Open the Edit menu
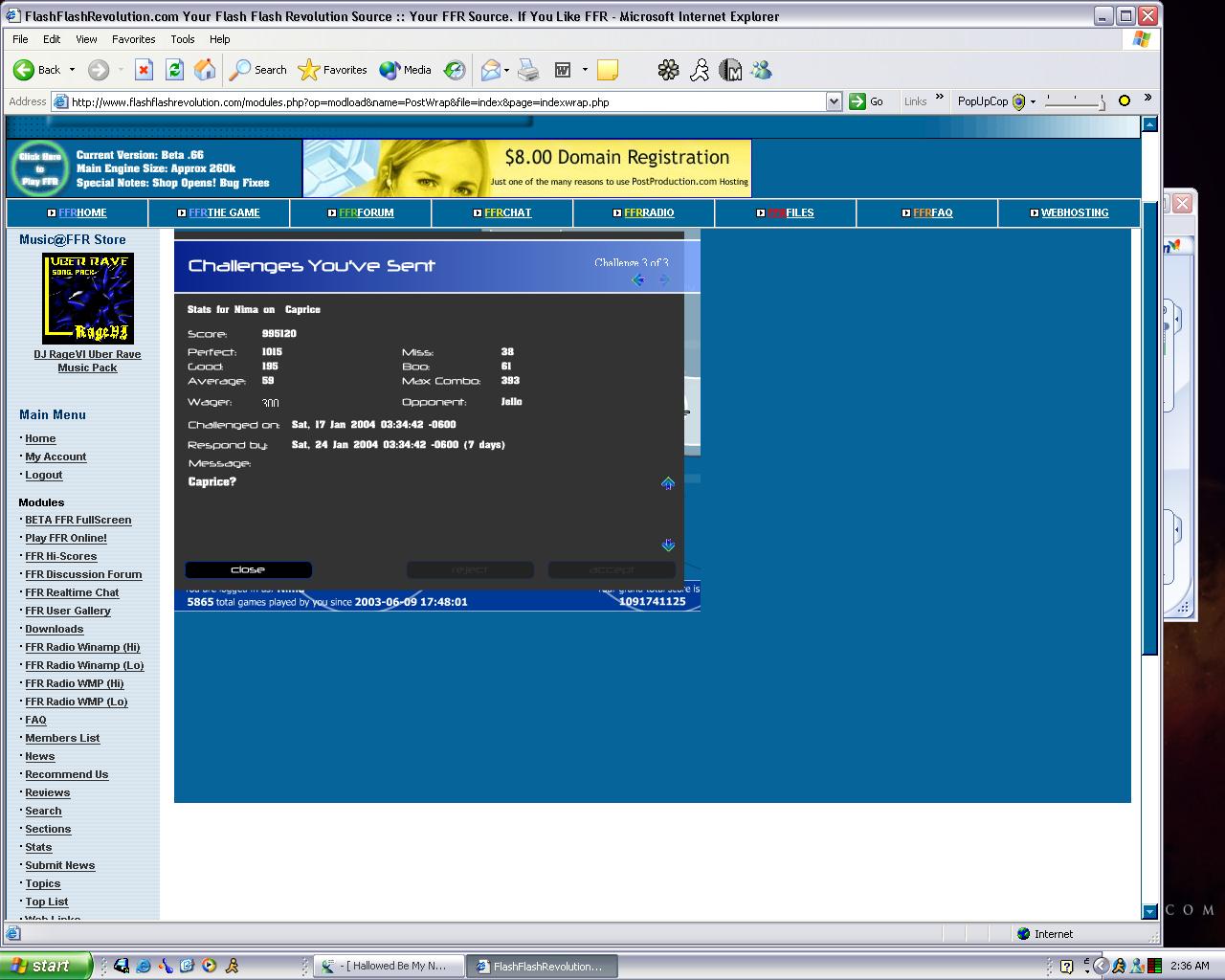The height and width of the screenshot is (980, 1225). 52,39
